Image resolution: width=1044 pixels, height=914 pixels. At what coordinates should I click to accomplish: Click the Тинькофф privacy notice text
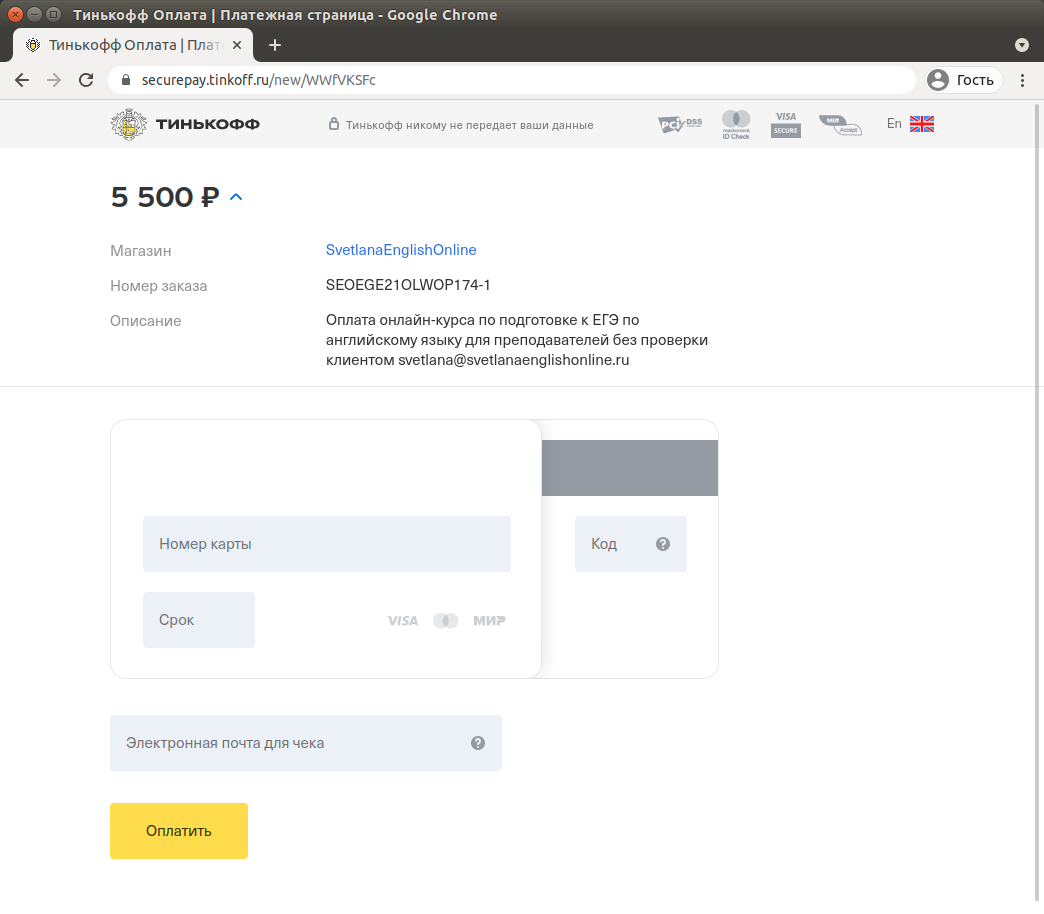click(x=469, y=125)
